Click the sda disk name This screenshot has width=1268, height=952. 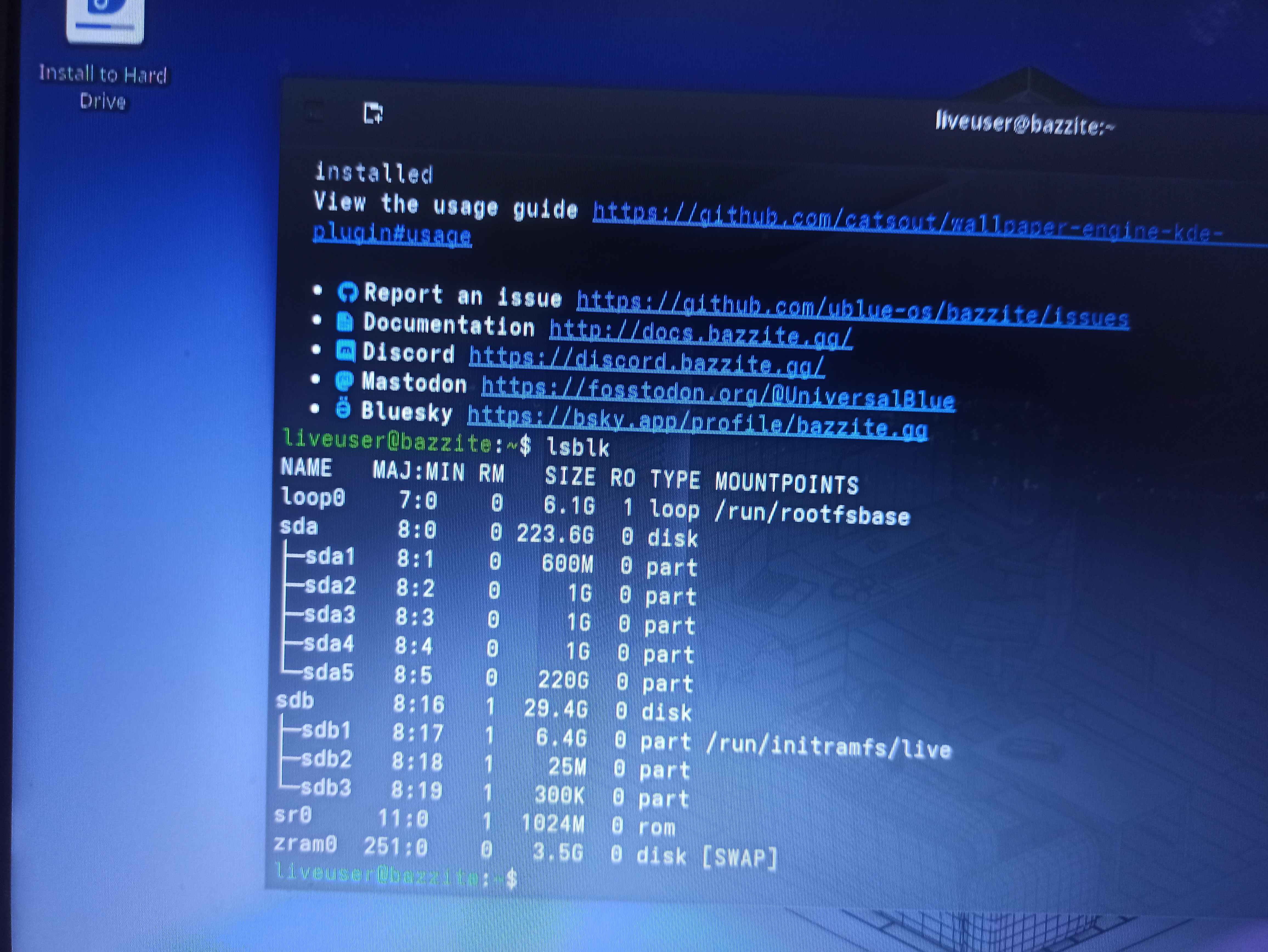pyautogui.click(x=299, y=526)
